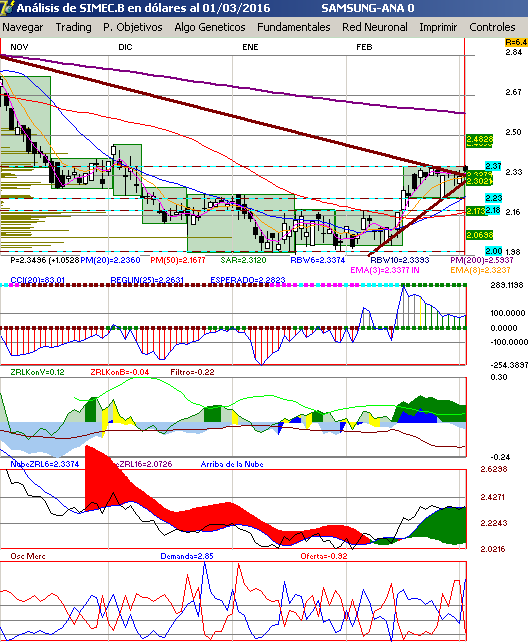Open the Trading menu

pyautogui.click(x=74, y=27)
